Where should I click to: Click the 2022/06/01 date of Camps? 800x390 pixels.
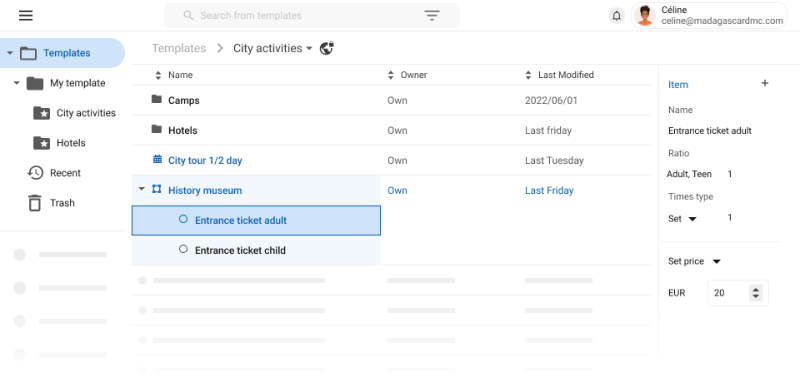point(551,101)
